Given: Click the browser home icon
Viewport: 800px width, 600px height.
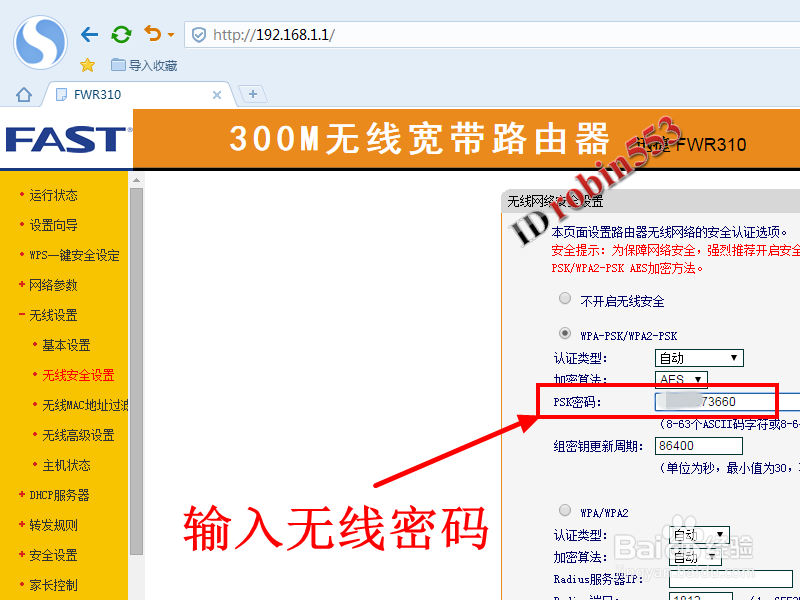Looking at the screenshot, I should (23, 92).
